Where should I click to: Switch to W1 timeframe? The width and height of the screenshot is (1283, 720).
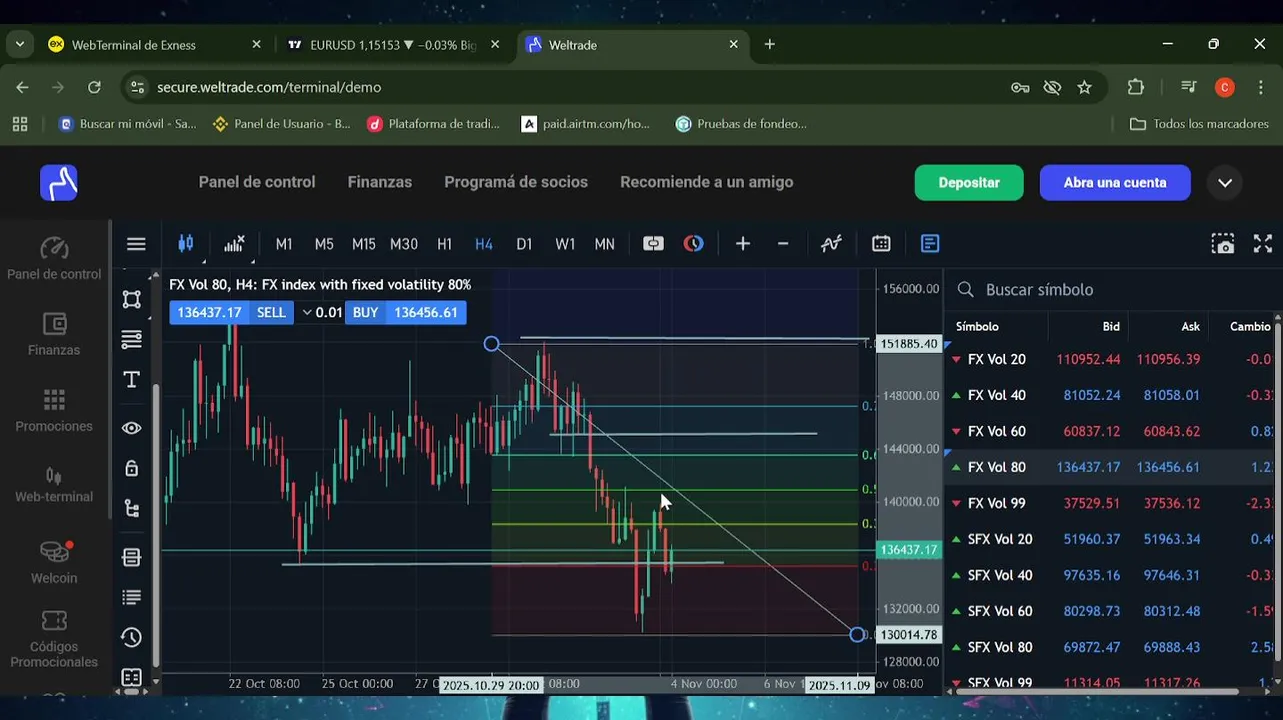tap(565, 244)
